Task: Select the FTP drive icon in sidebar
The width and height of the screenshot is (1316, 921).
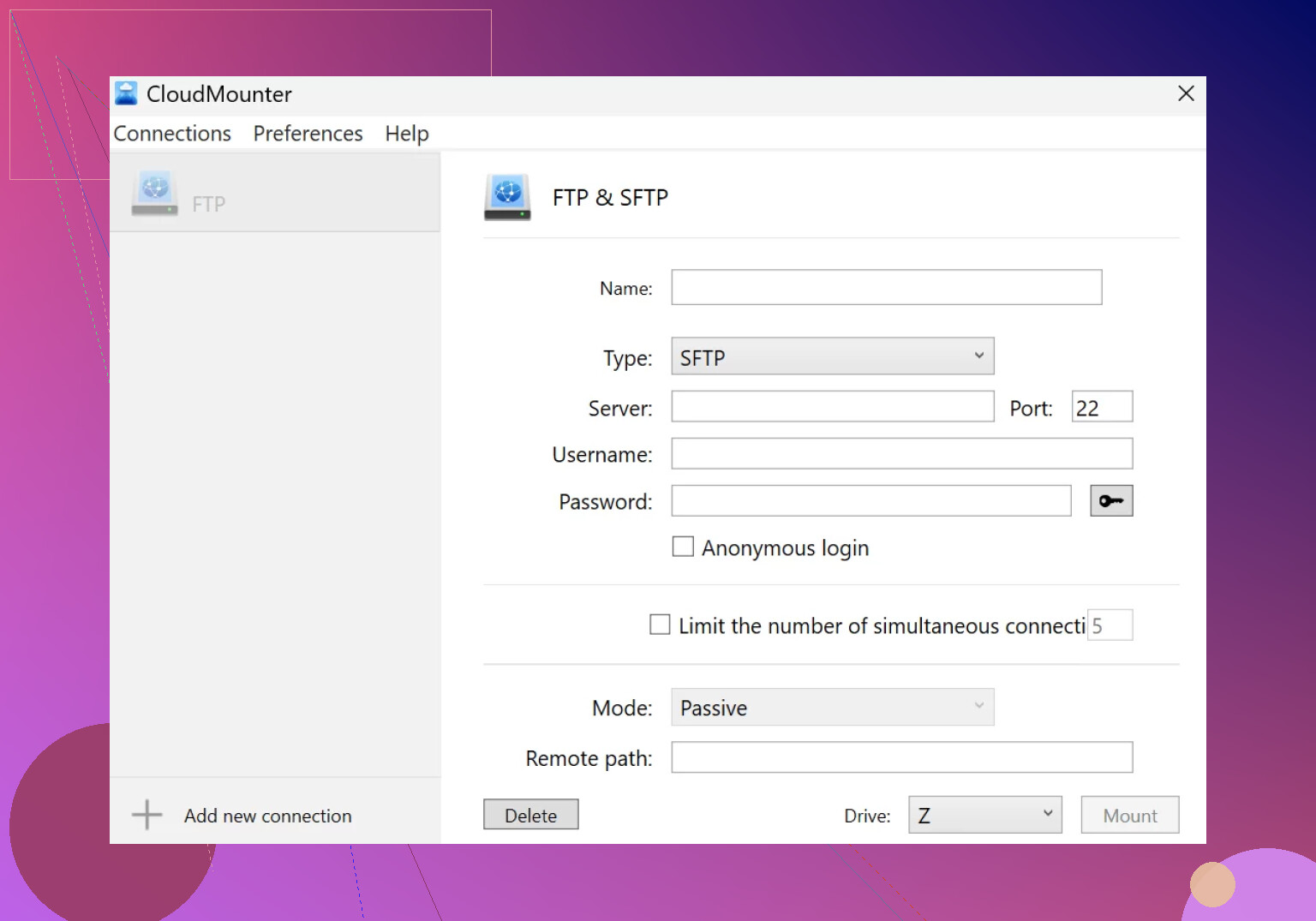Action: 155,194
